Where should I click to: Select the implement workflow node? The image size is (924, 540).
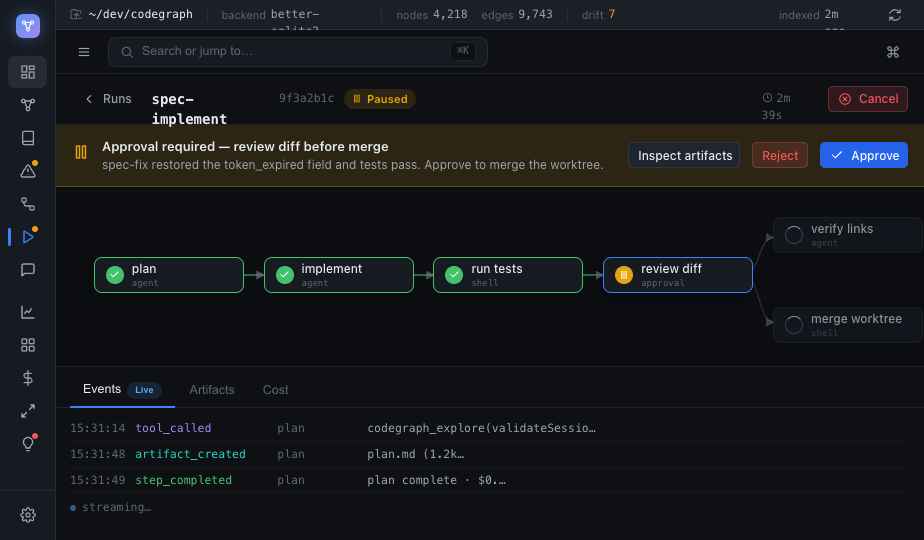pos(339,275)
